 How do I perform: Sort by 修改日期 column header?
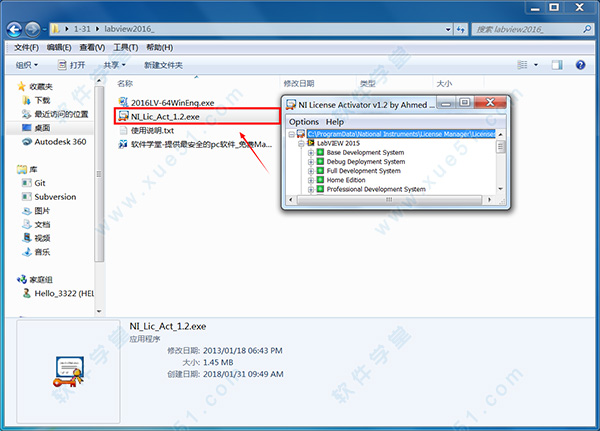coord(299,83)
